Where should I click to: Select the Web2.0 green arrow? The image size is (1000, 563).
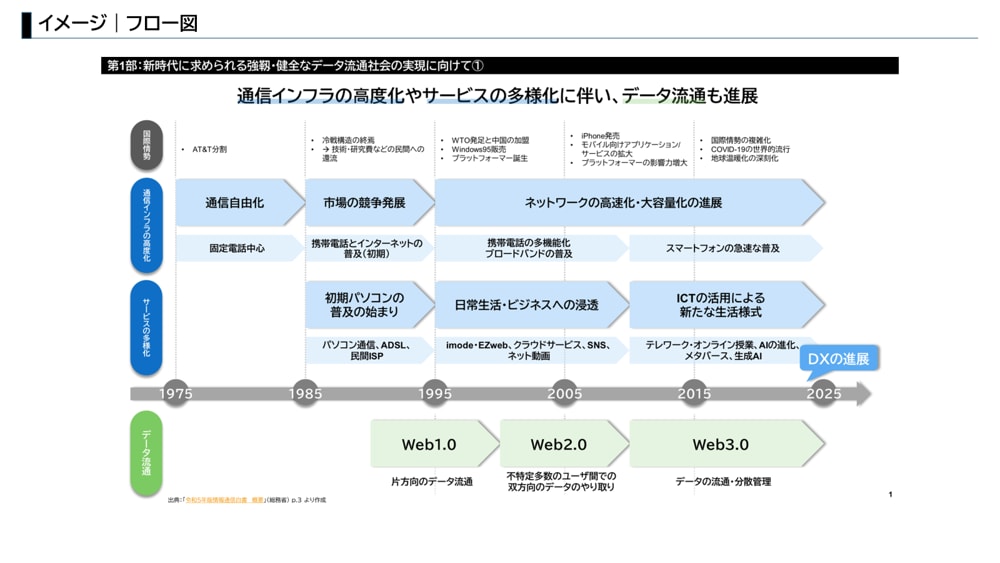(564, 444)
